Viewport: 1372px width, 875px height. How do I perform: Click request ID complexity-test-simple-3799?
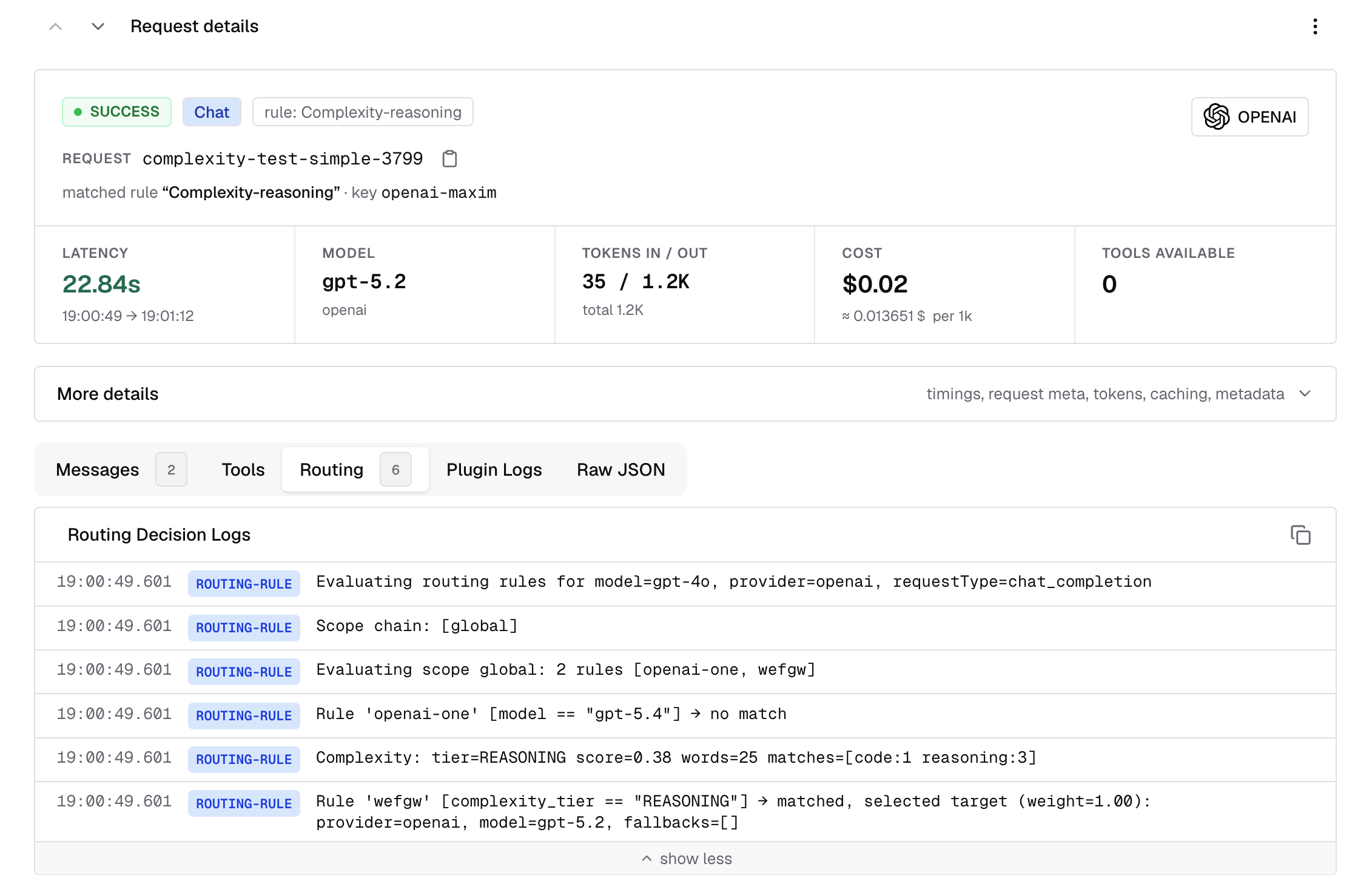click(x=283, y=159)
